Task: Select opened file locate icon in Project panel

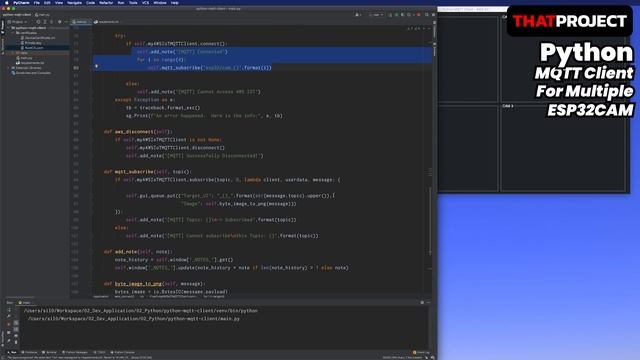Action: tap(38, 22)
